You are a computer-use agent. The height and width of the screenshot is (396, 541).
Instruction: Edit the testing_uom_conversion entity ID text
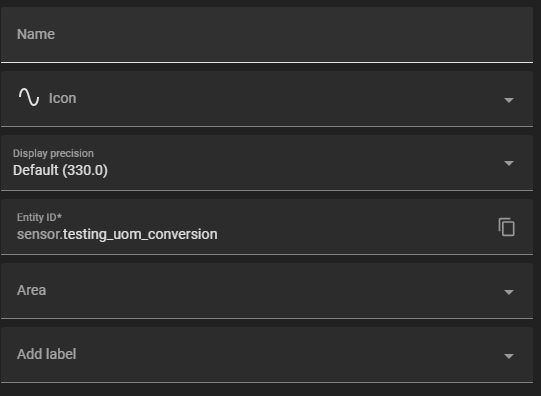pos(140,235)
